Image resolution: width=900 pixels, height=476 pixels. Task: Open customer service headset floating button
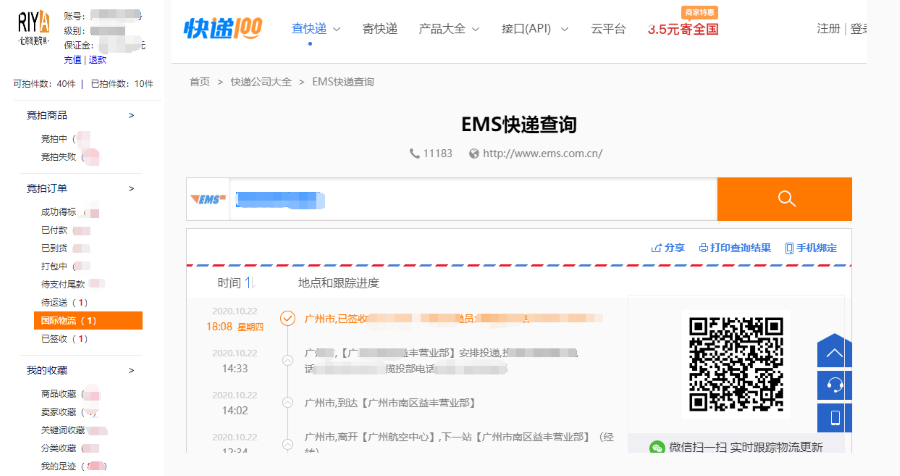[x=833, y=384]
